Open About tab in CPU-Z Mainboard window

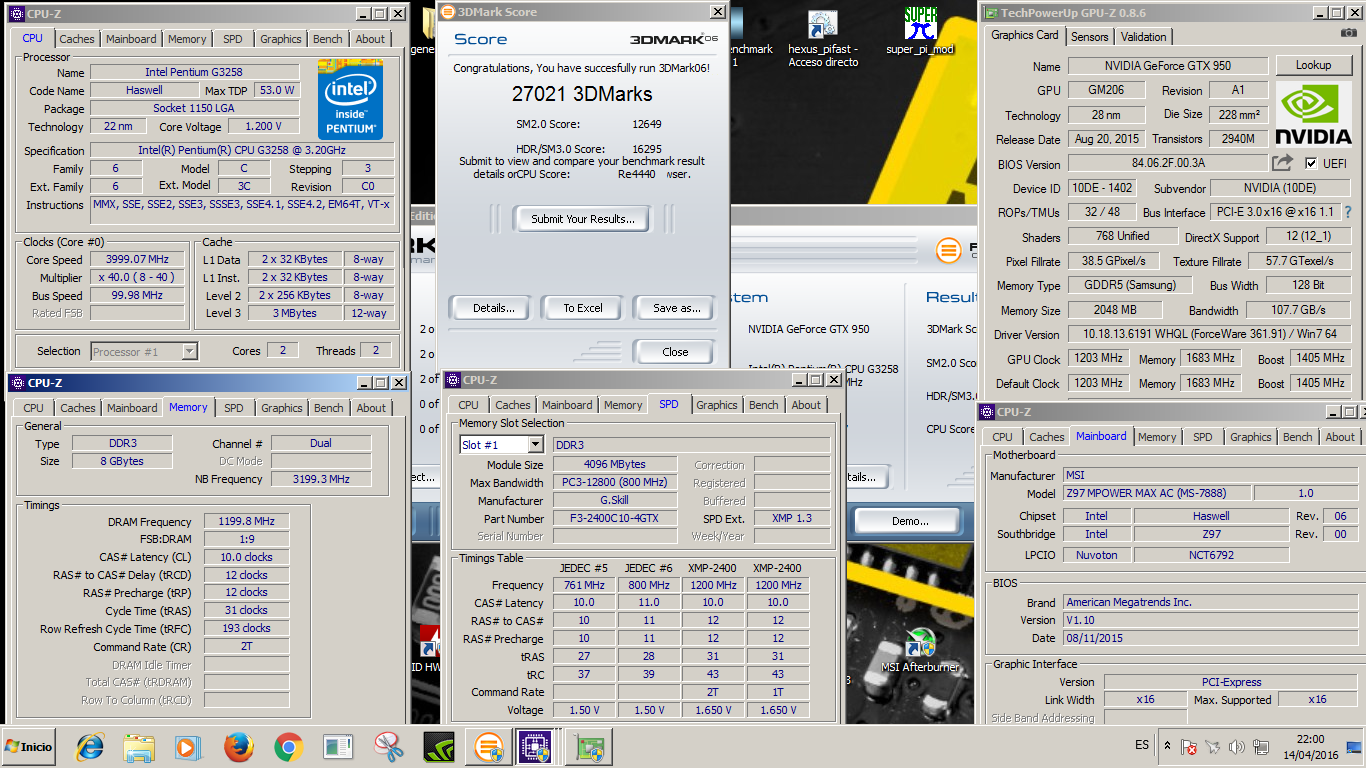(1340, 437)
